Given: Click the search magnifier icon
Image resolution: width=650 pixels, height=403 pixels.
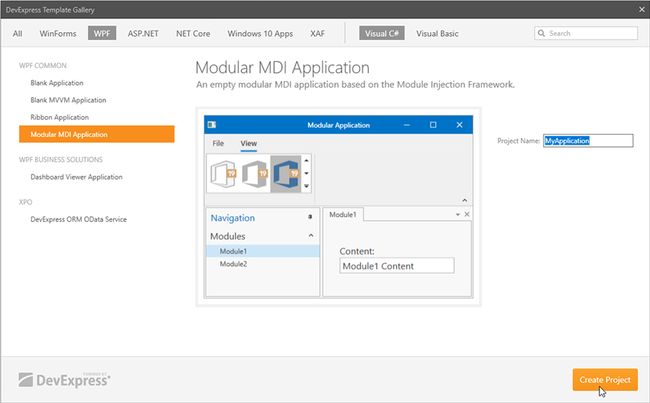Looking at the screenshot, I should coord(541,33).
